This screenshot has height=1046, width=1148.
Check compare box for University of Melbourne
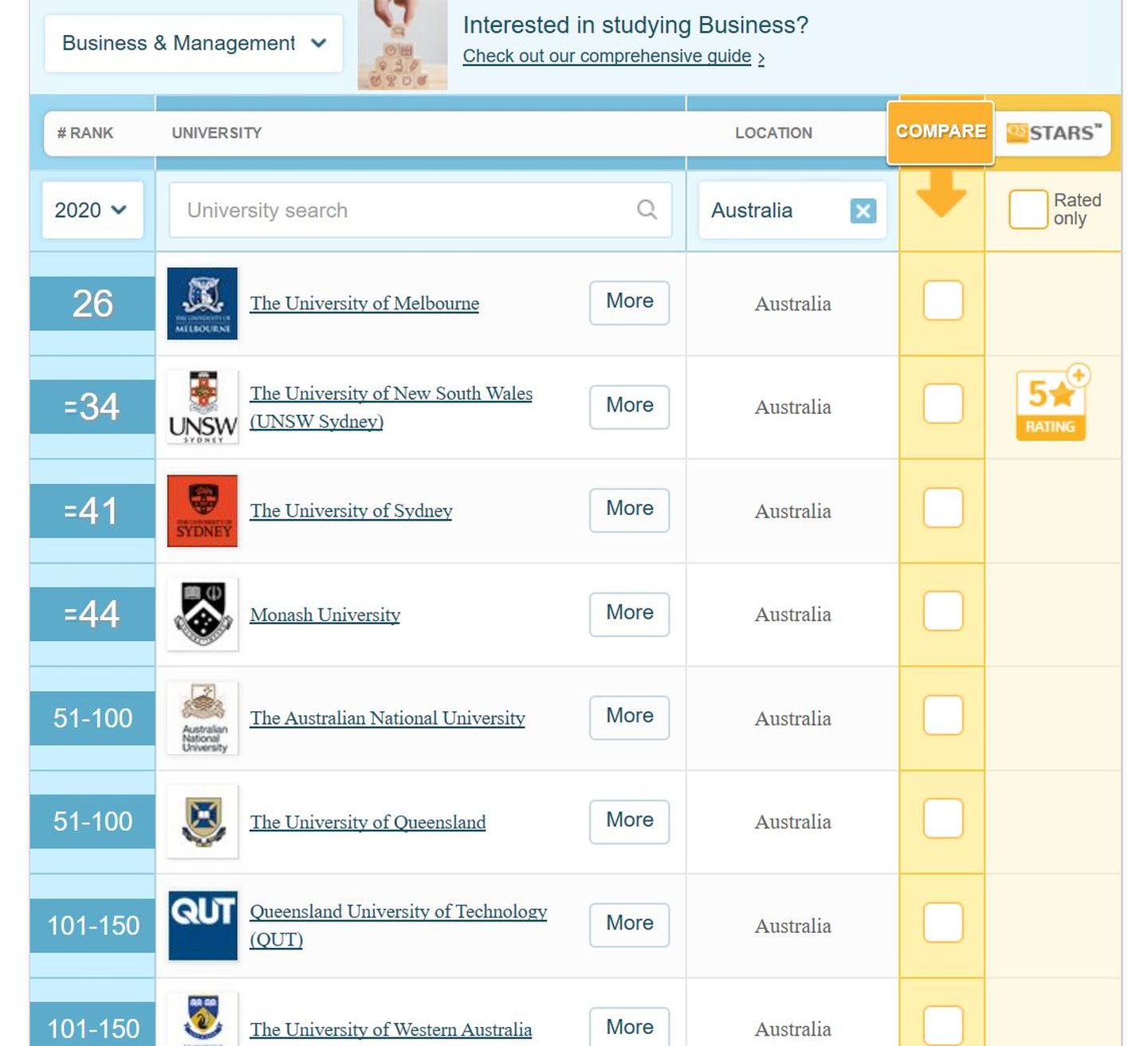943,301
